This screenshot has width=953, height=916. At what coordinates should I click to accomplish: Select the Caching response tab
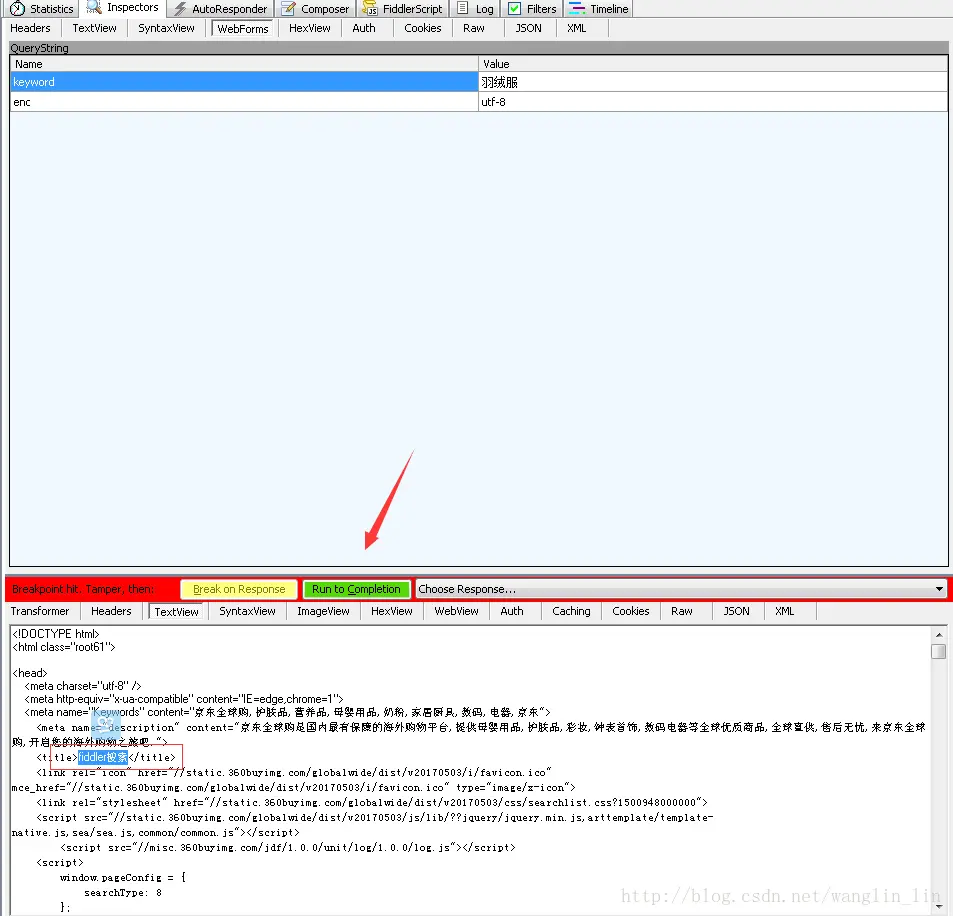[571, 611]
